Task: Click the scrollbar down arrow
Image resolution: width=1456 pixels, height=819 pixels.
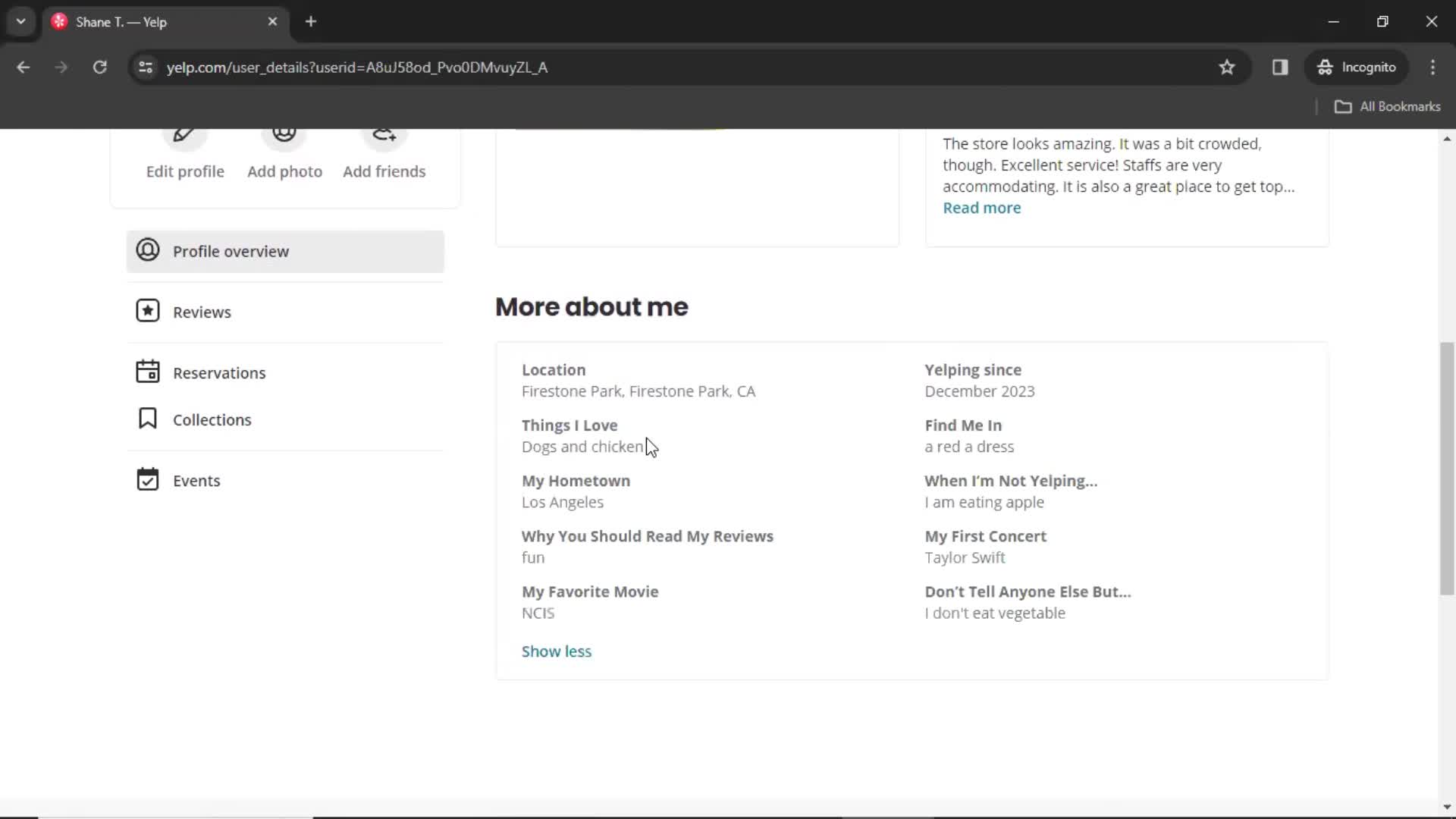Action: coord(1447,807)
